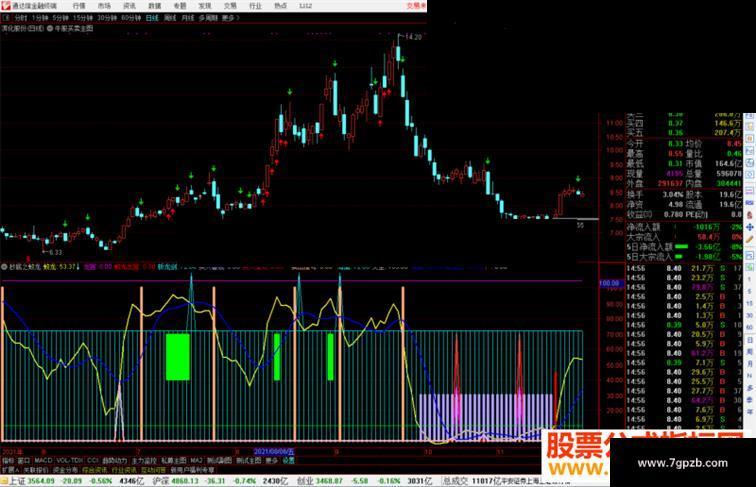Open the 行业资讯 tab
Image resolution: width=756 pixels, height=487 pixels.
pos(124,470)
